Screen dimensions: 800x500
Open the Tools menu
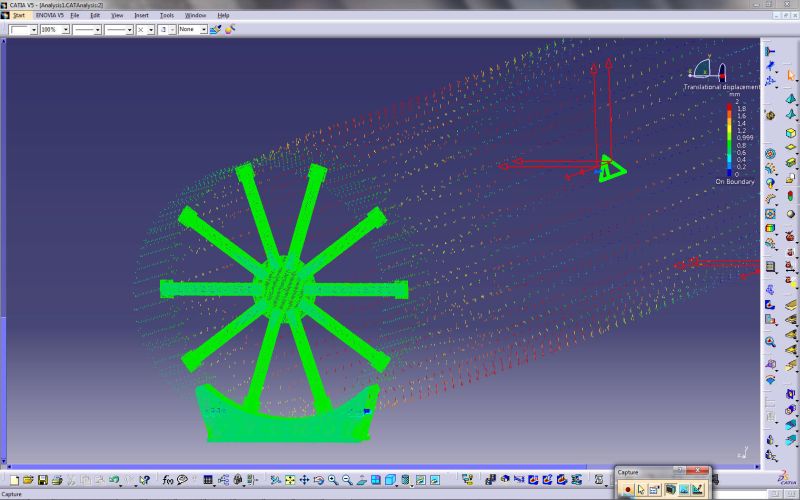(x=167, y=16)
